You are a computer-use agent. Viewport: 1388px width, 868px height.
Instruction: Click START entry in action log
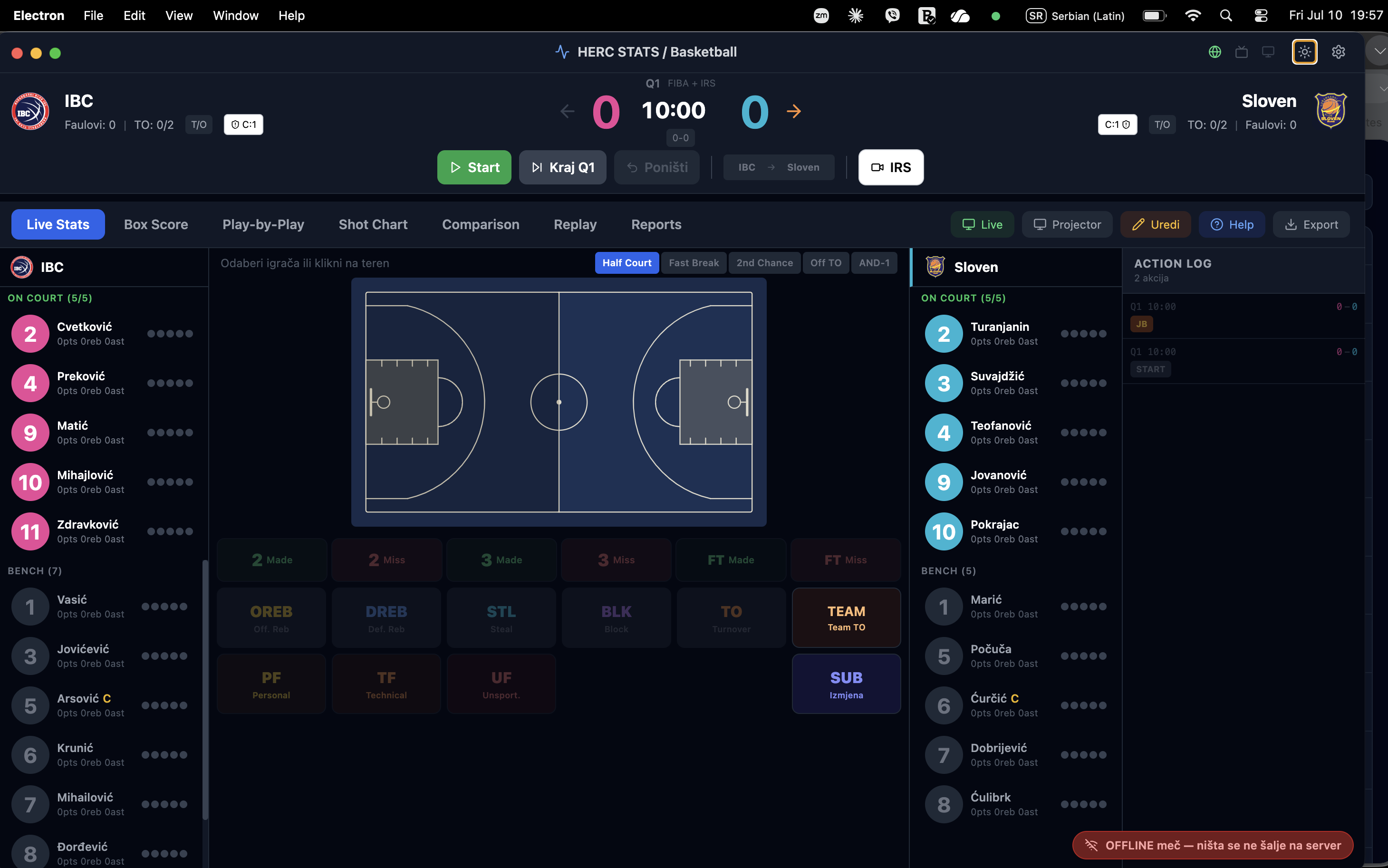click(1243, 361)
